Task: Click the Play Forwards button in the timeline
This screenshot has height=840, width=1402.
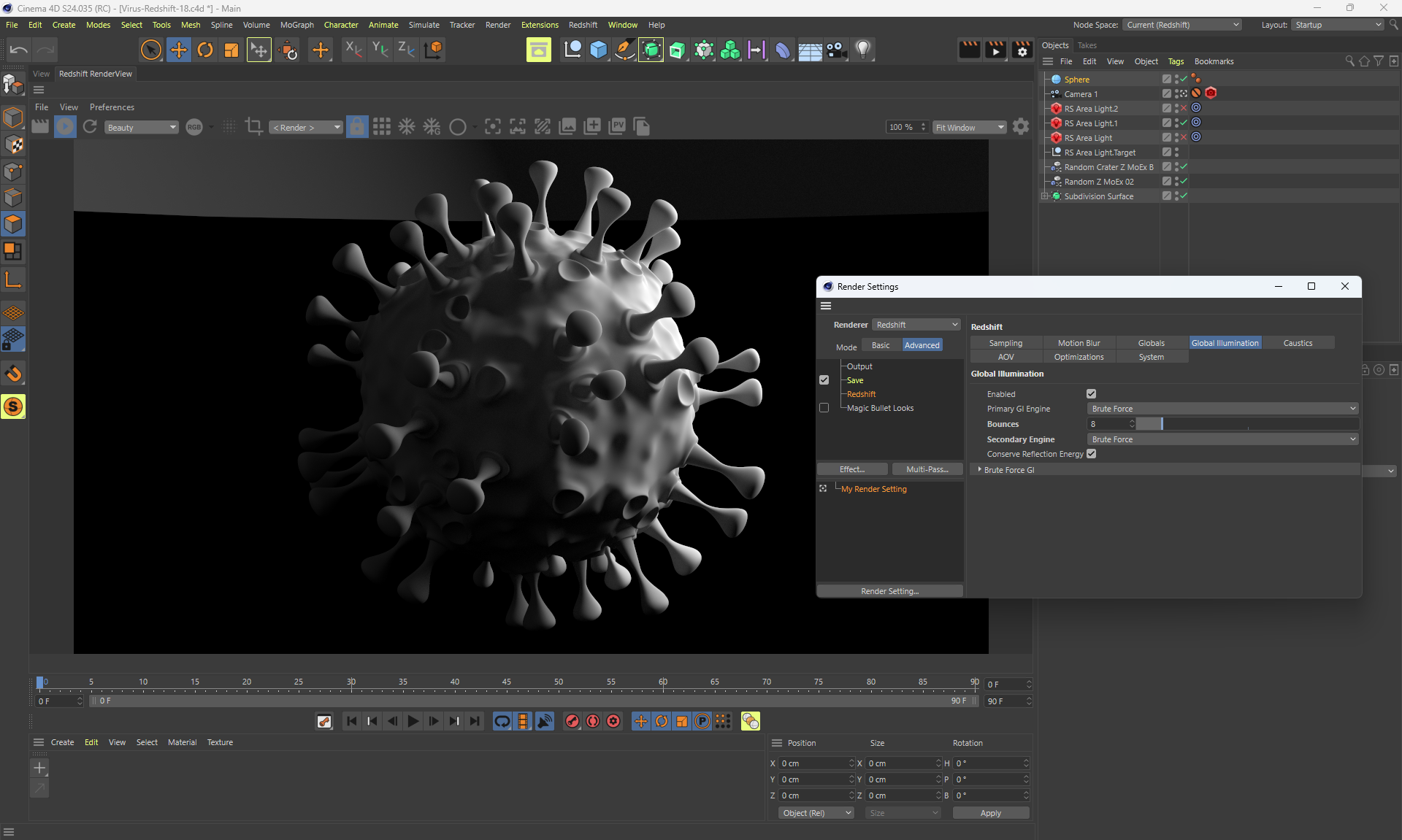Action: tap(413, 721)
